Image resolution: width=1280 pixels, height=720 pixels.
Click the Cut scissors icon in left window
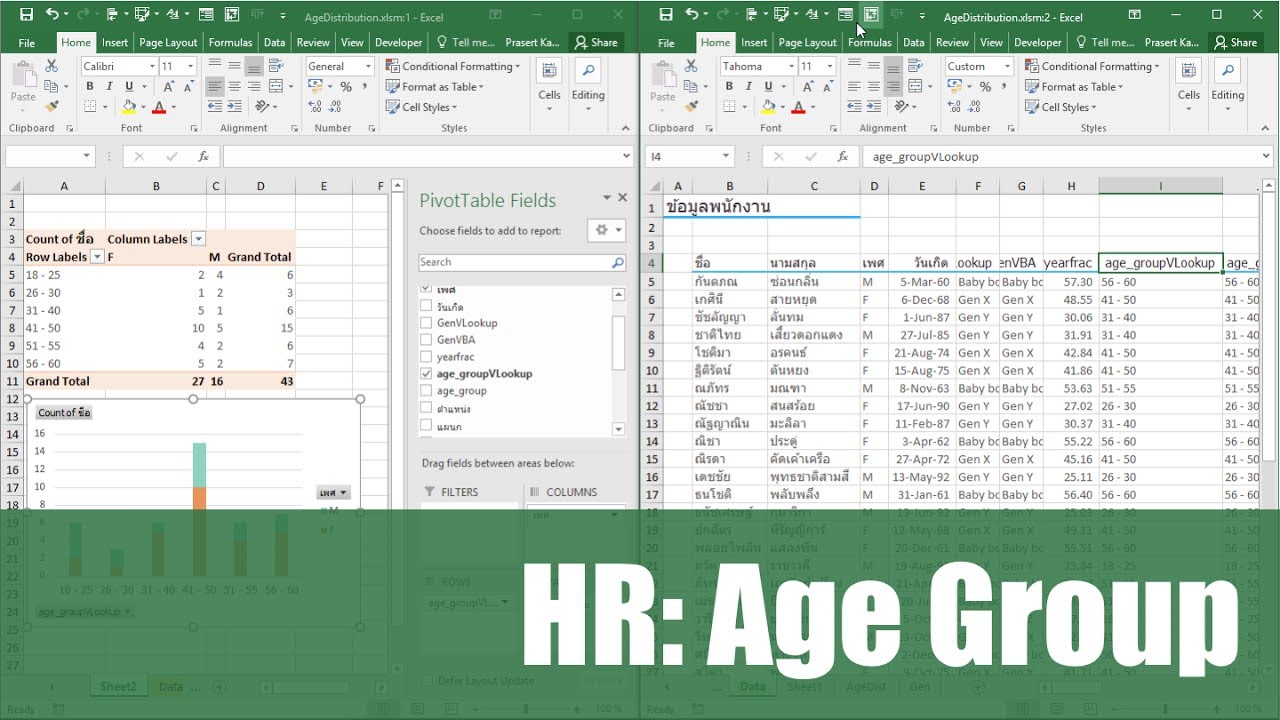52,66
